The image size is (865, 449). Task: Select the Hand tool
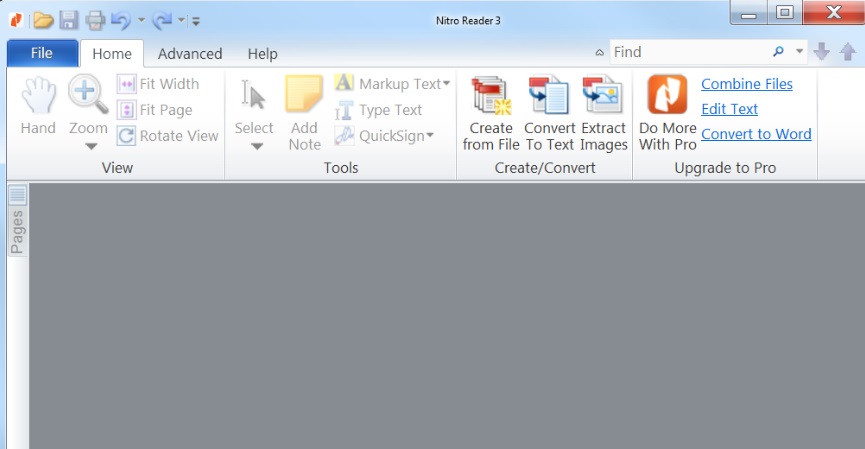[38, 105]
